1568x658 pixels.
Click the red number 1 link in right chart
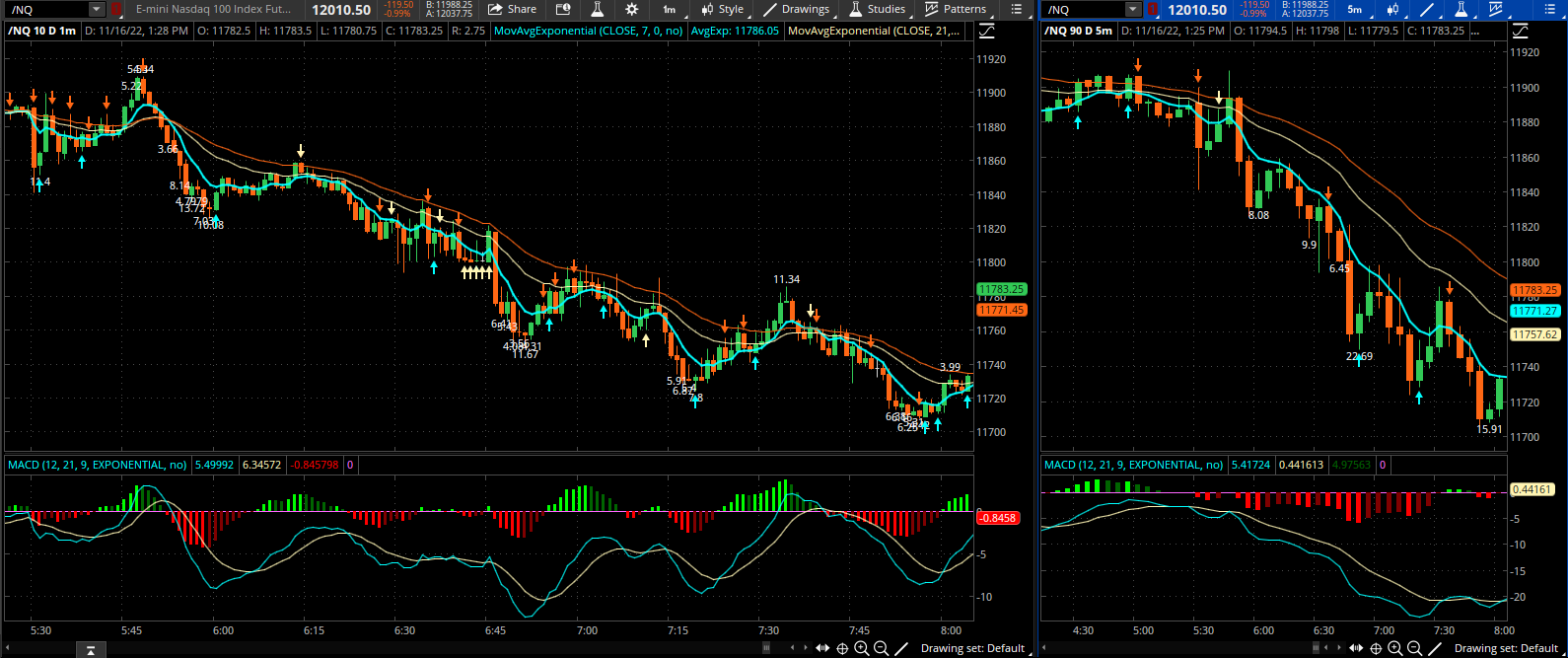click(x=1155, y=10)
